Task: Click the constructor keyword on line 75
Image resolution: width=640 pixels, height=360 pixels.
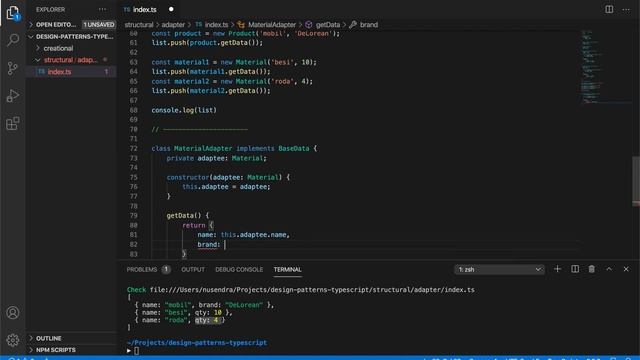Action: coord(188,178)
